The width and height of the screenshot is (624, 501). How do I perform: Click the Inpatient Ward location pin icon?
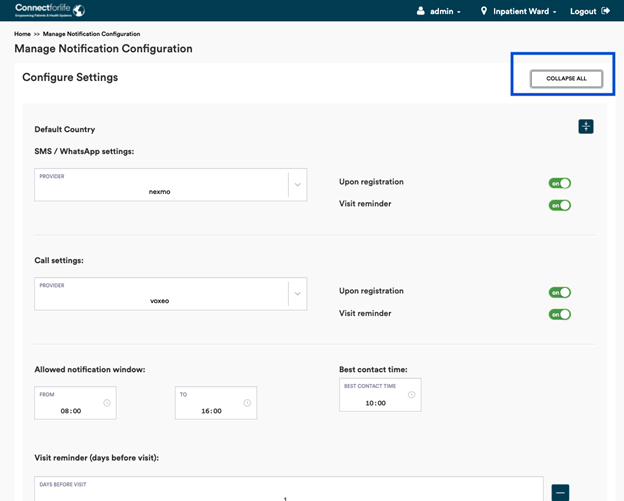pos(484,11)
